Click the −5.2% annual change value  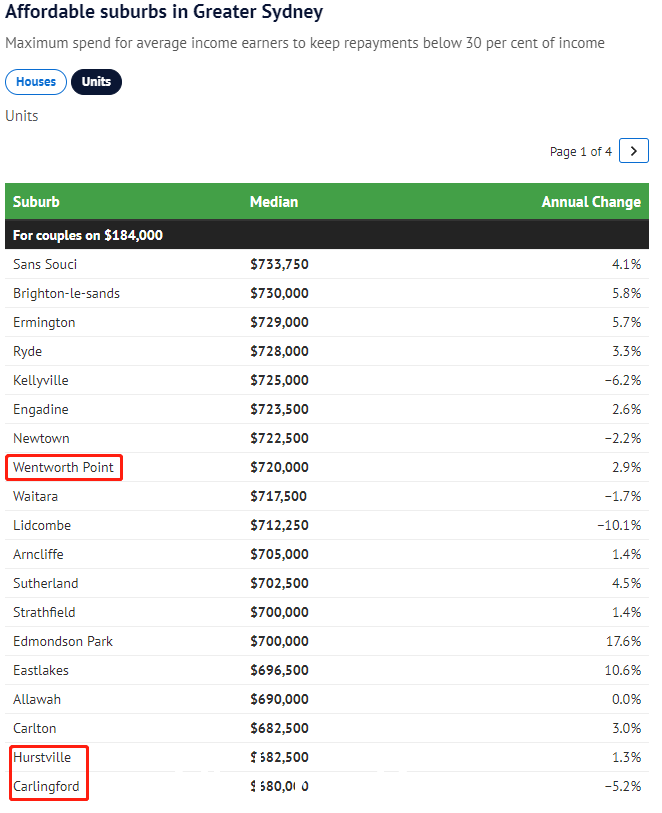[x=623, y=787]
